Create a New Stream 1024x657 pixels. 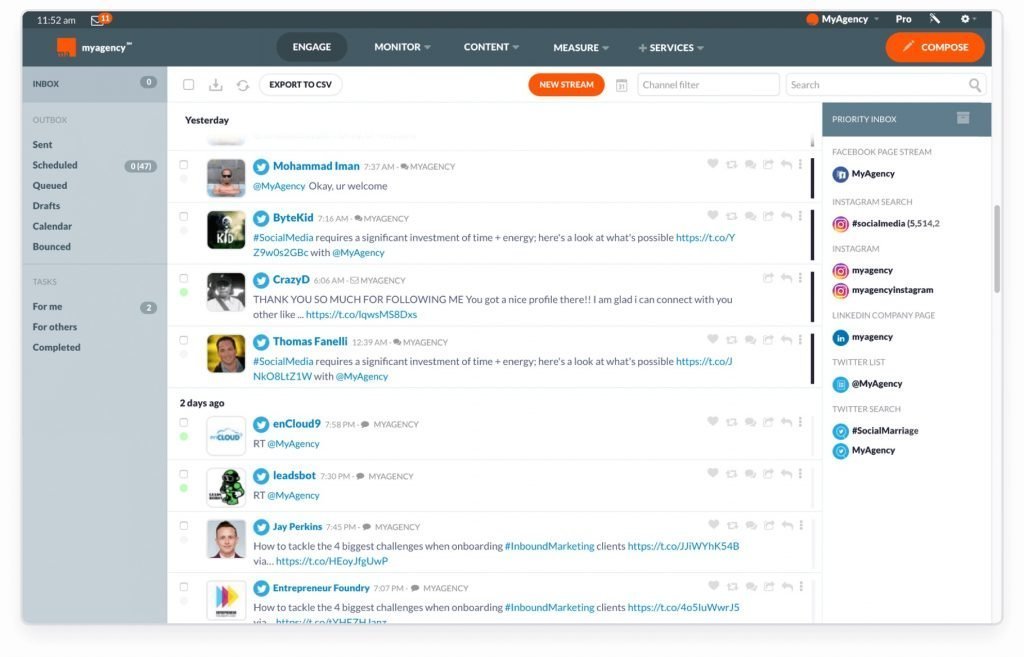pos(566,84)
